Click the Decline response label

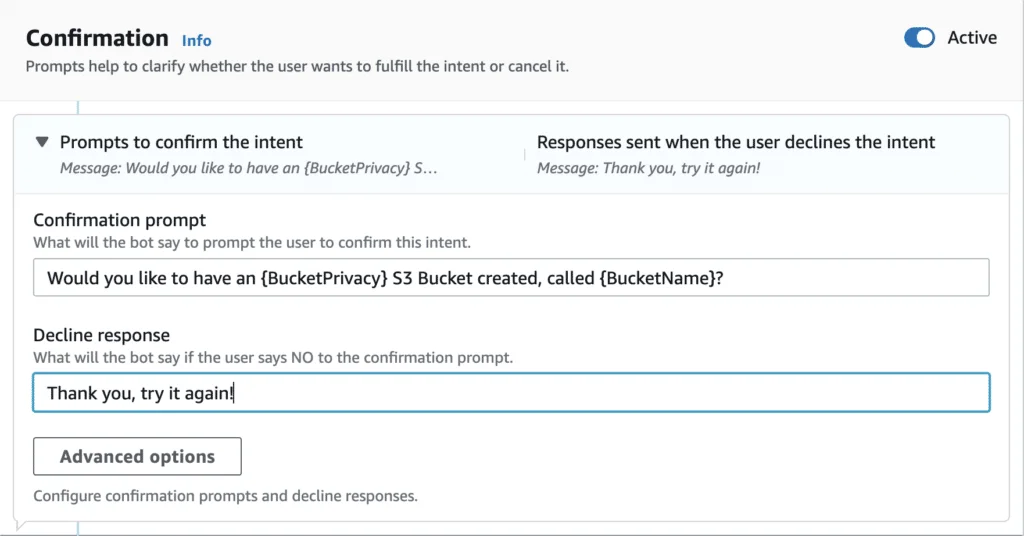tap(101, 335)
